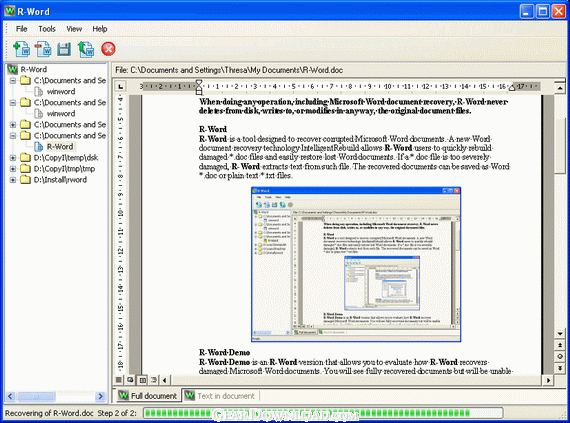Image resolution: width=570 pixels, height=423 pixels.
Task: Click the remove document toolbar icon
Action: coord(43,49)
